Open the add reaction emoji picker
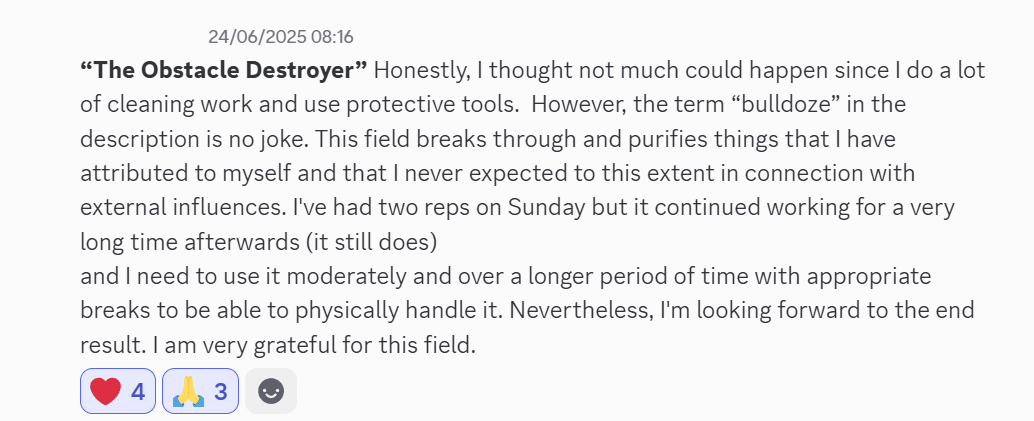This screenshot has height=421, width=1034. [x=271, y=391]
